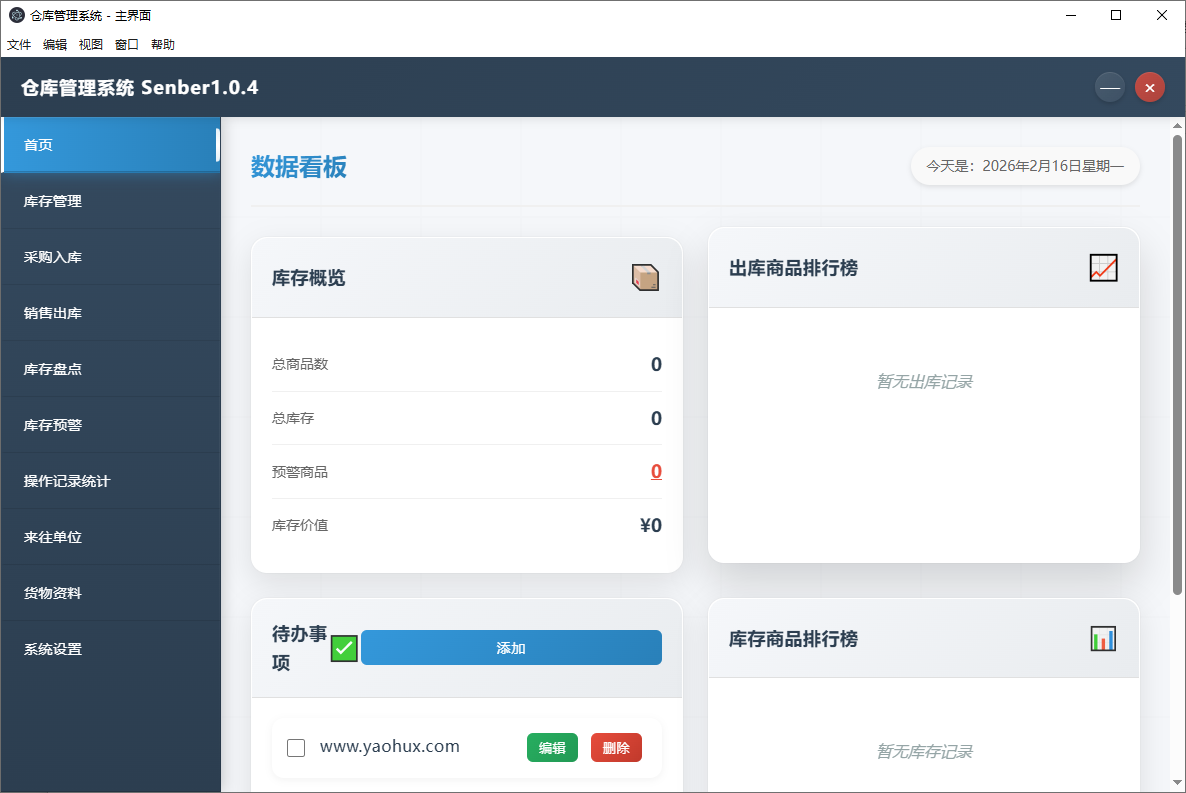
Task: Click the line chart icon on 出库商品排行榜 card
Action: tap(1103, 267)
